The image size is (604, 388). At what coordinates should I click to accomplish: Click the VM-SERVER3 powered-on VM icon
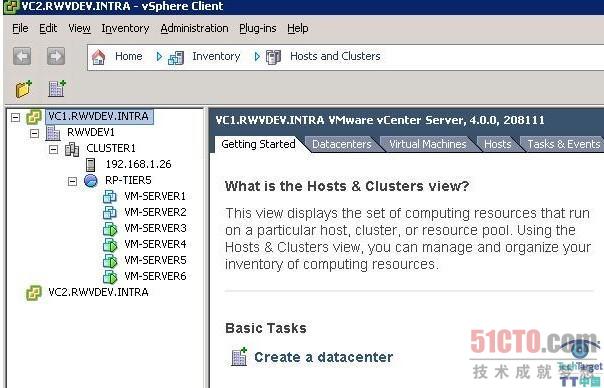tap(110, 228)
